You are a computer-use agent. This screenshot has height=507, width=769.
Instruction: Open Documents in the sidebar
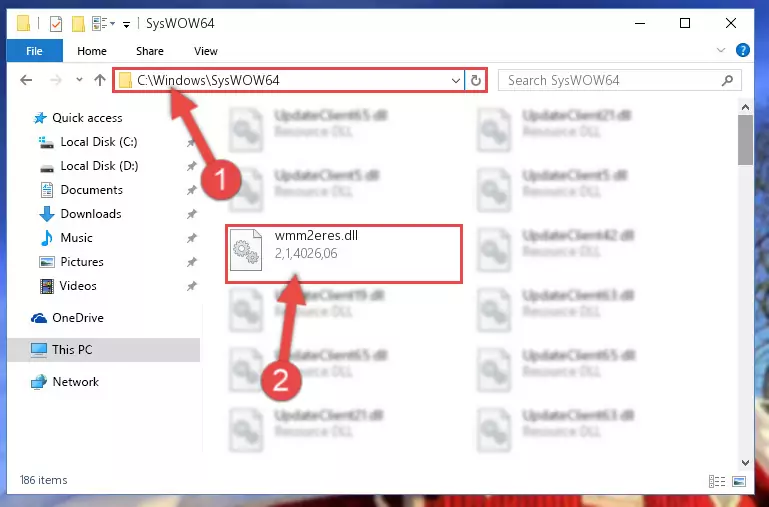[91, 190]
